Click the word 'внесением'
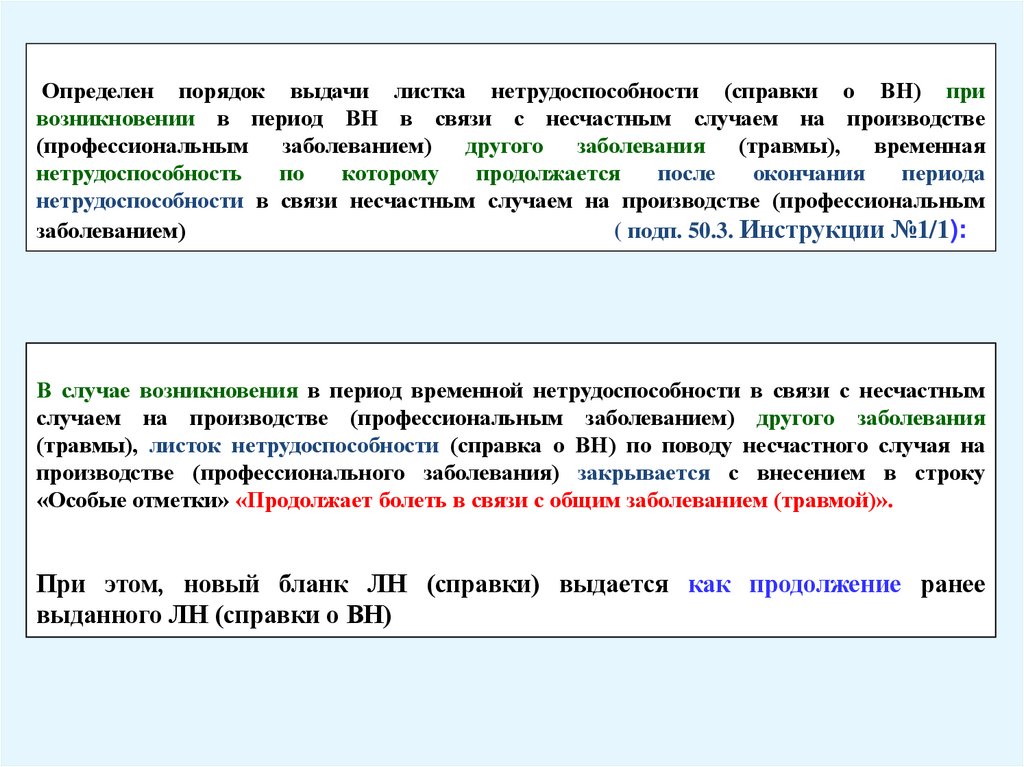1024x767 pixels. tap(811, 473)
